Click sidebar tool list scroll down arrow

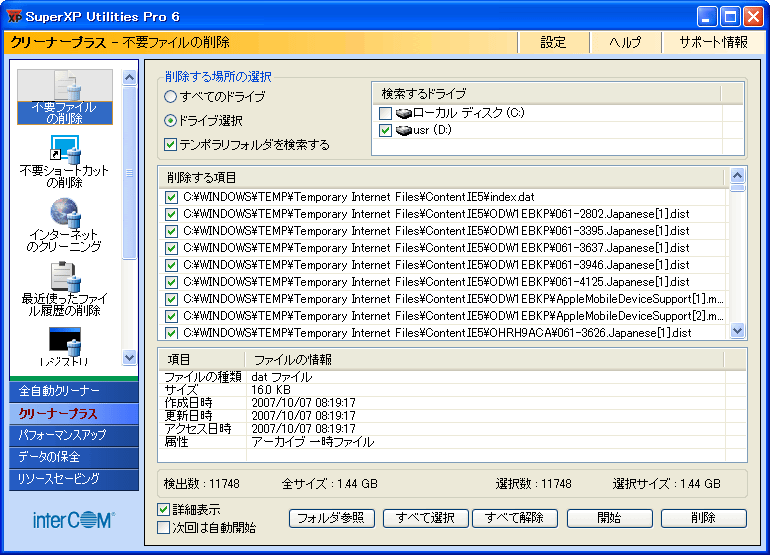[130, 358]
